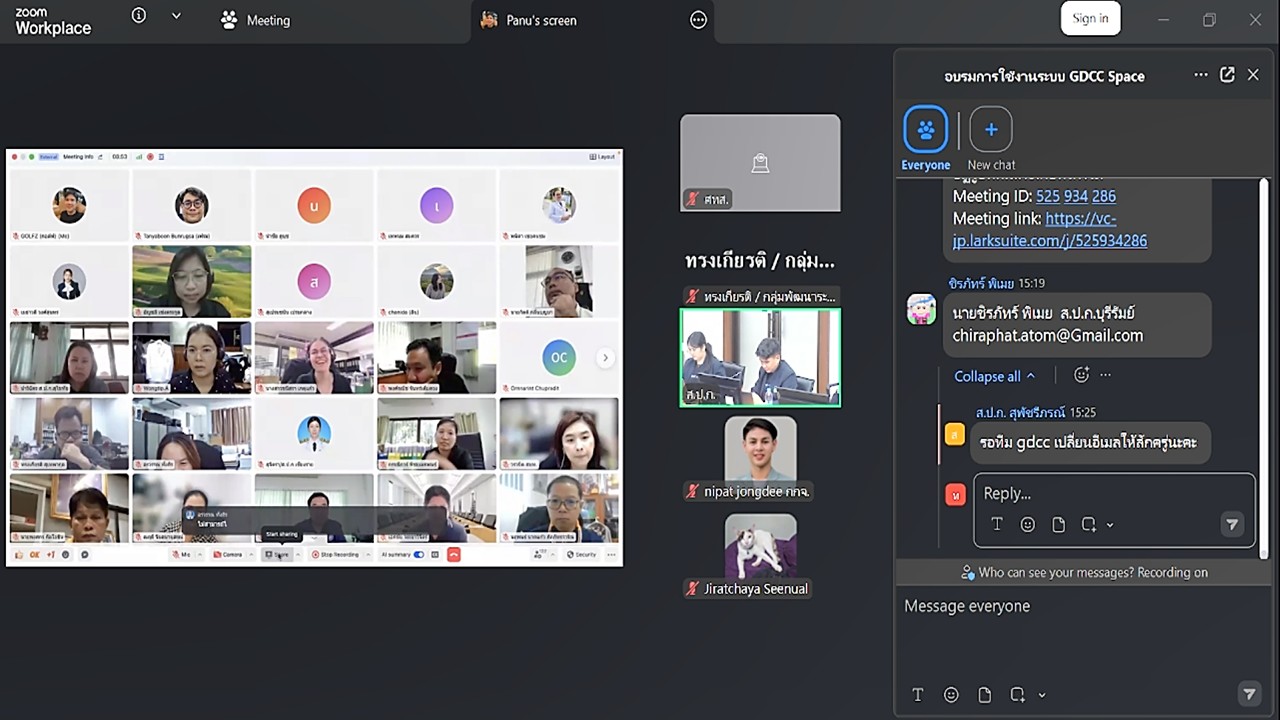Open emoji picker in reply box

pyautogui.click(x=1028, y=525)
